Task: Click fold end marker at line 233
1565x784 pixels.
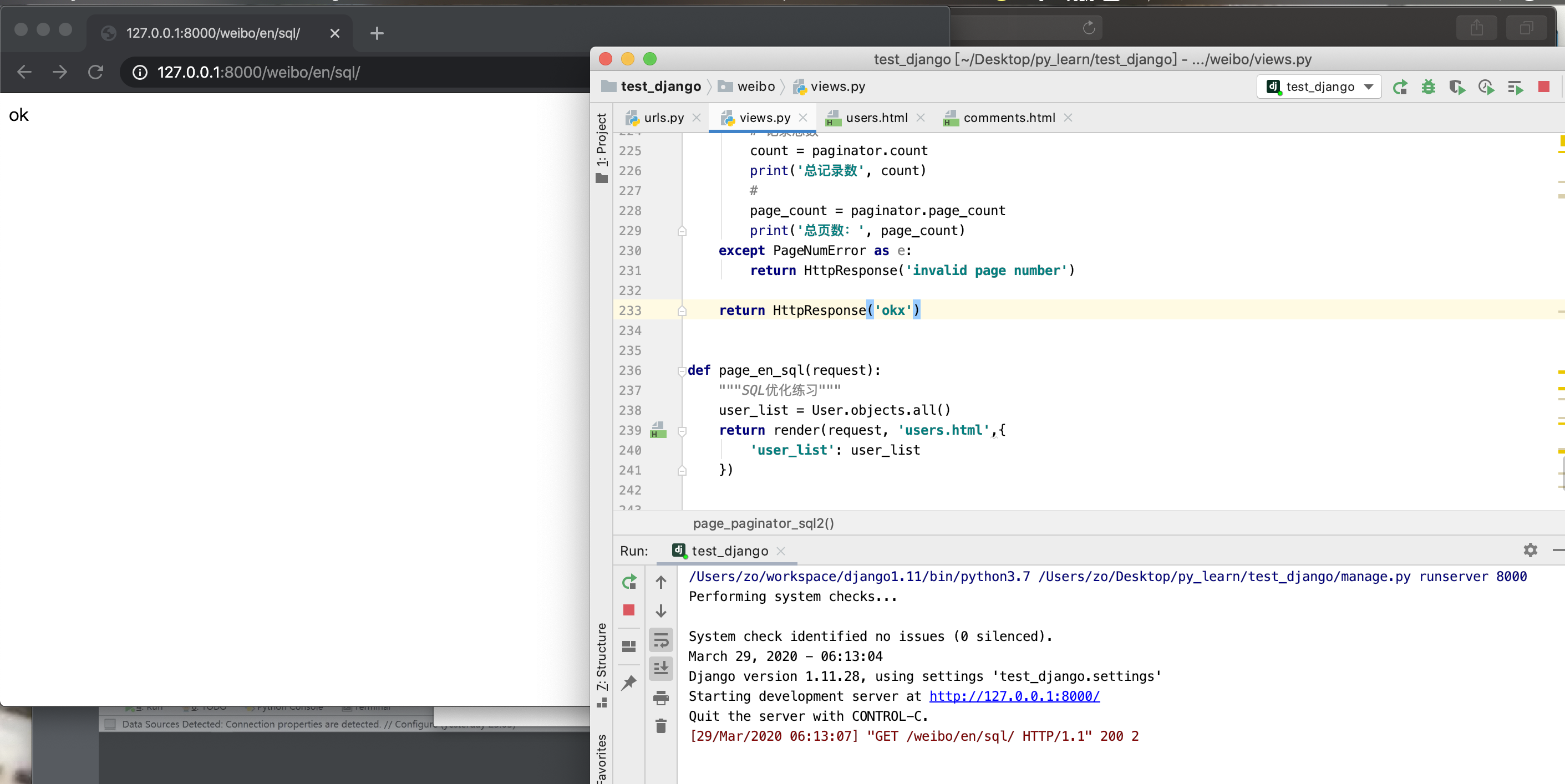Action: click(682, 311)
